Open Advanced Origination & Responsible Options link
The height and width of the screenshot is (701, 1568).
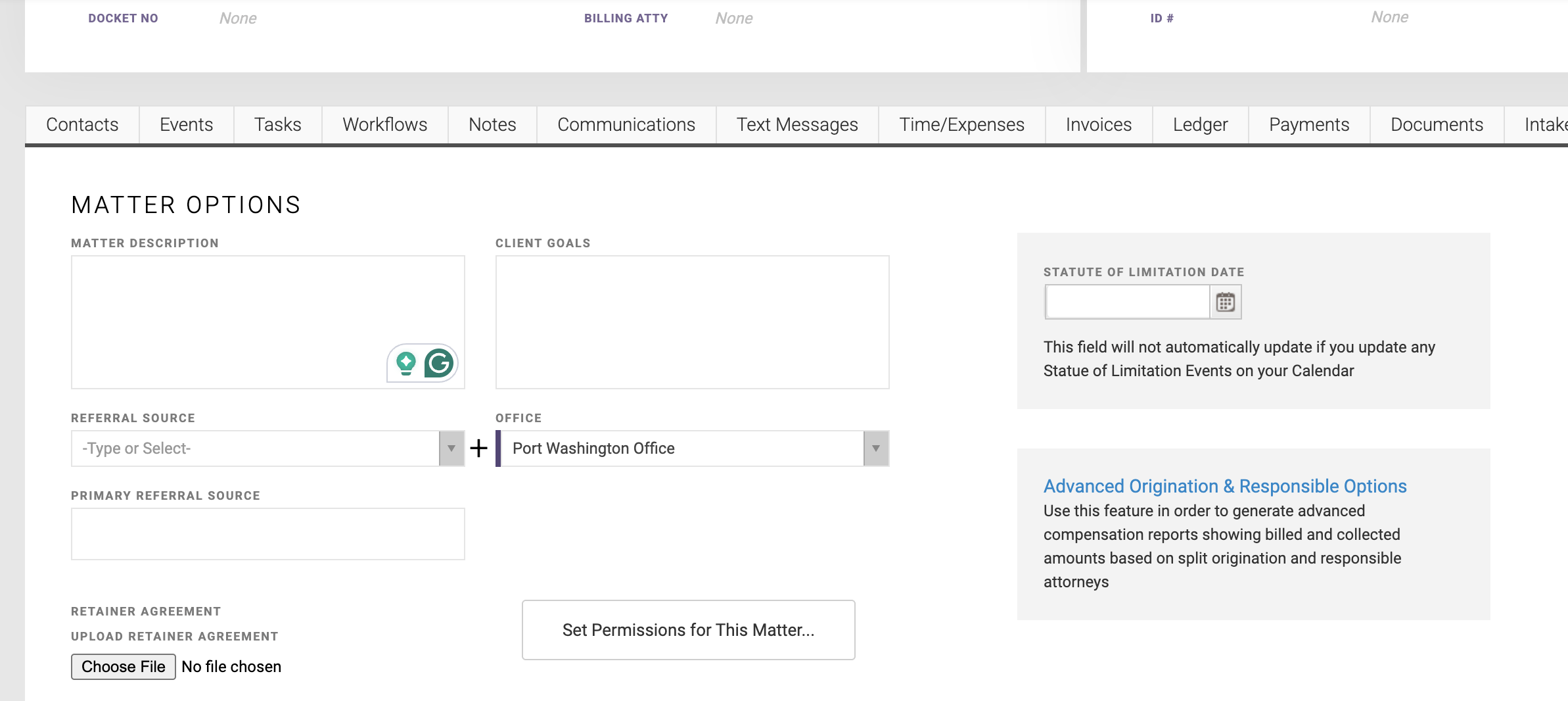1225,486
